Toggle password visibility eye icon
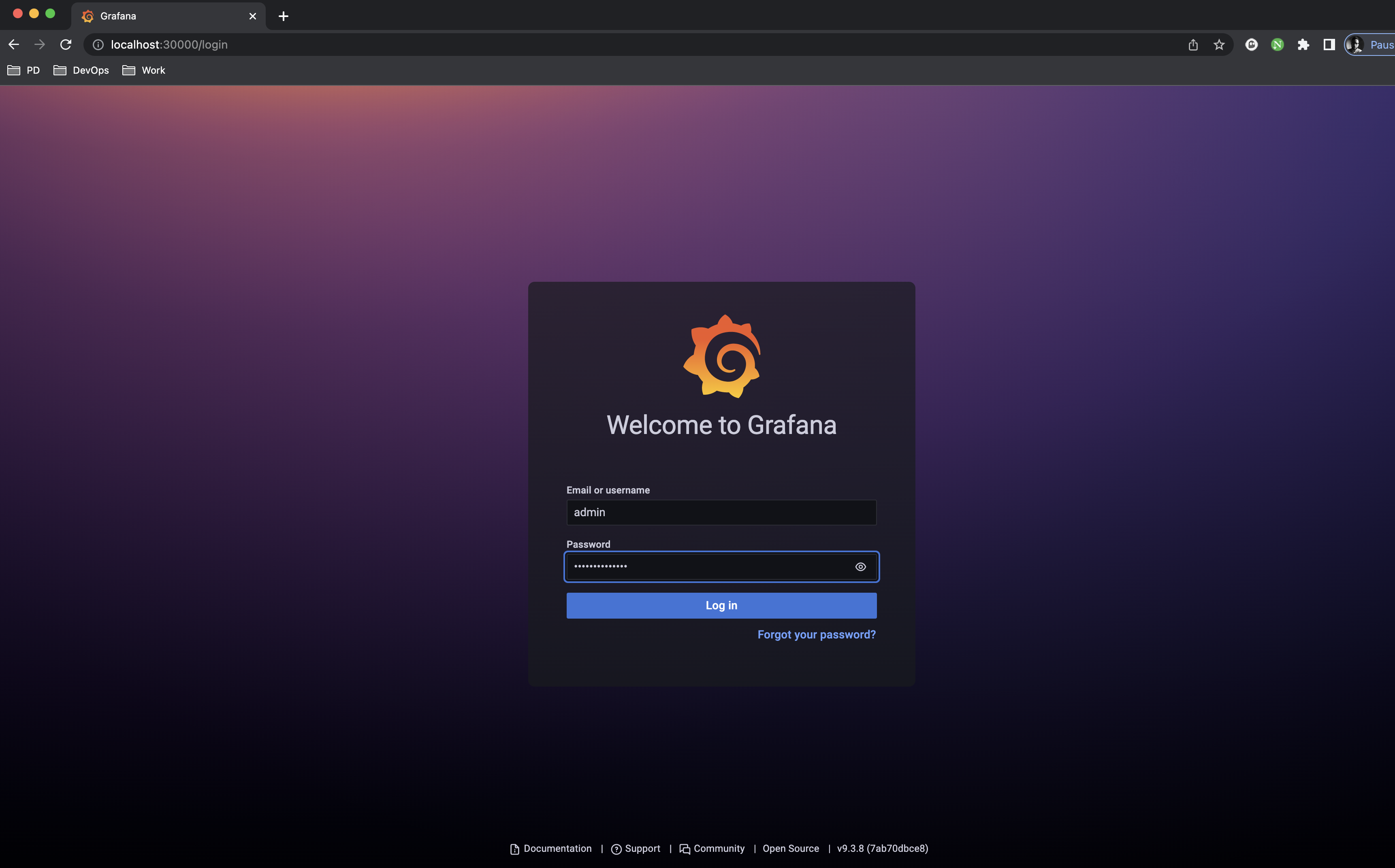 (x=860, y=567)
